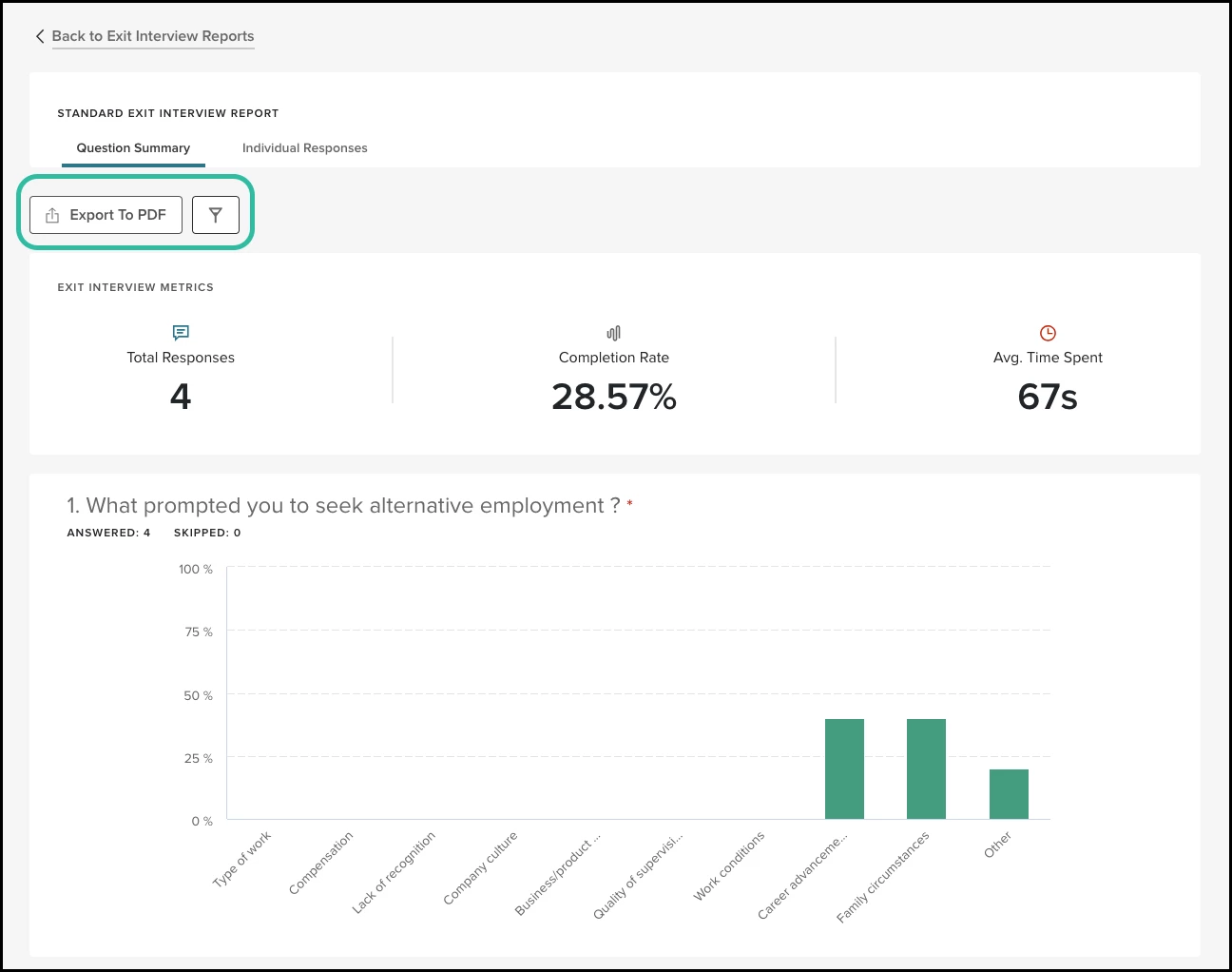Click the Compensation axis label
Viewport: 1232px width, 972px height.
pyautogui.click(x=320, y=863)
